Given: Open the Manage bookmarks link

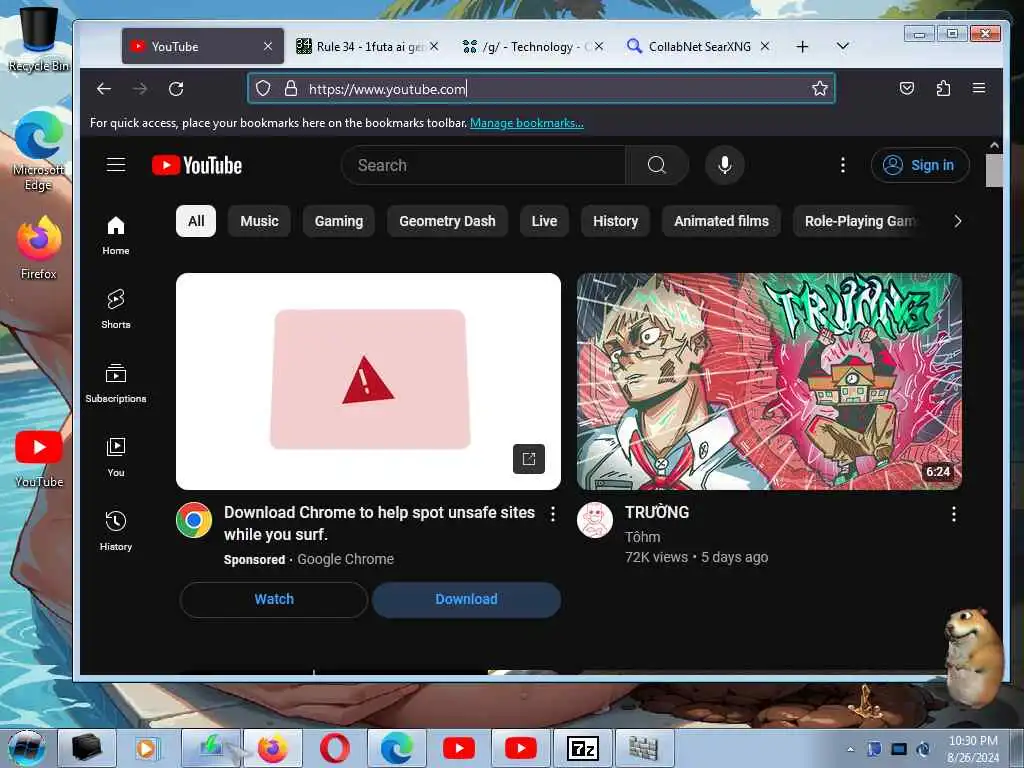Looking at the screenshot, I should point(526,123).
